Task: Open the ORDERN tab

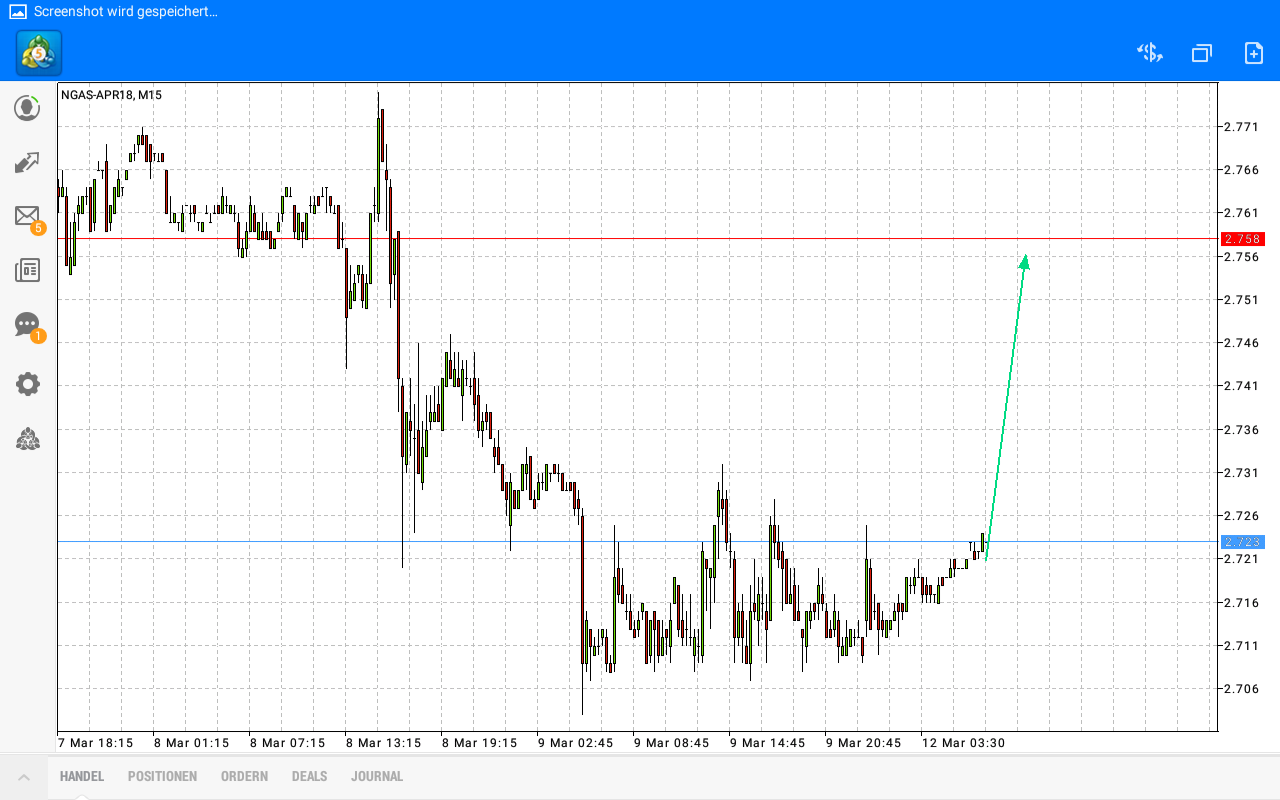Action: (244, 776)
